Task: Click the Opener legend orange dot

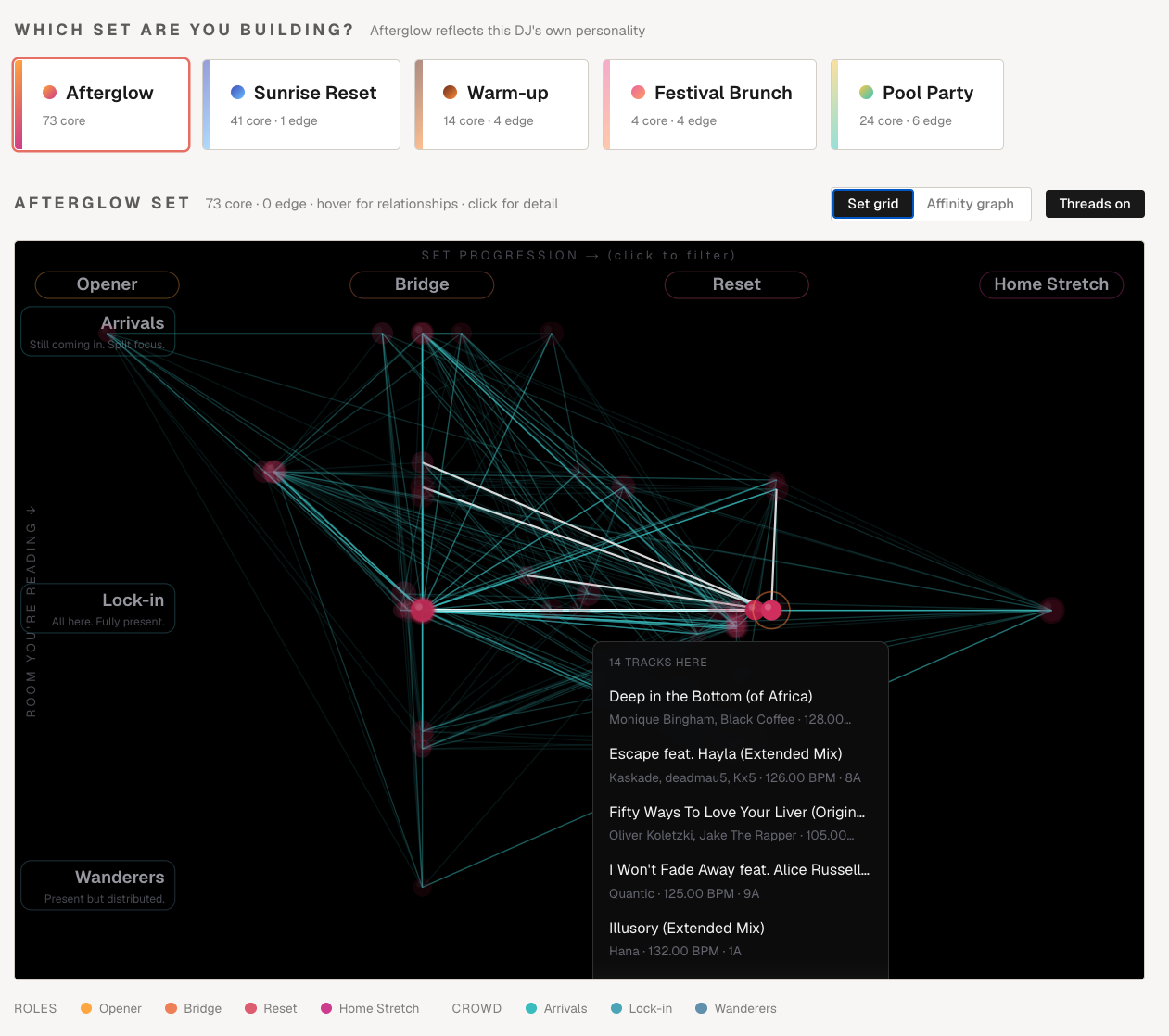Action: pyautogui.click(x=86, y=1008)
